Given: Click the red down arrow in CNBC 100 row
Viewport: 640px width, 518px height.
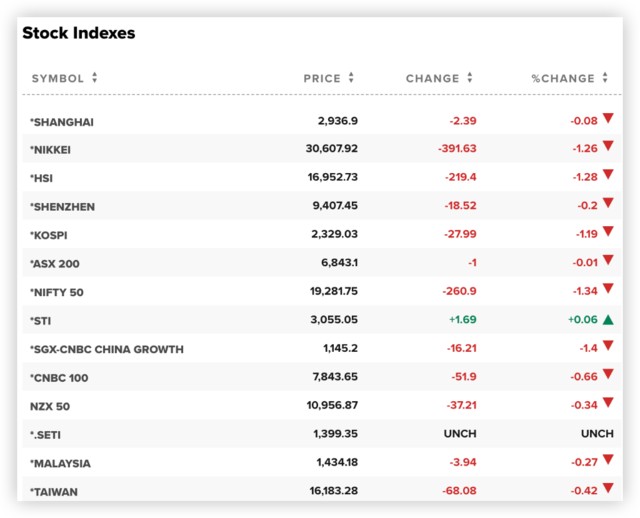Looking at the screenshot, I should pyautogui.click(x=607, y=377).
